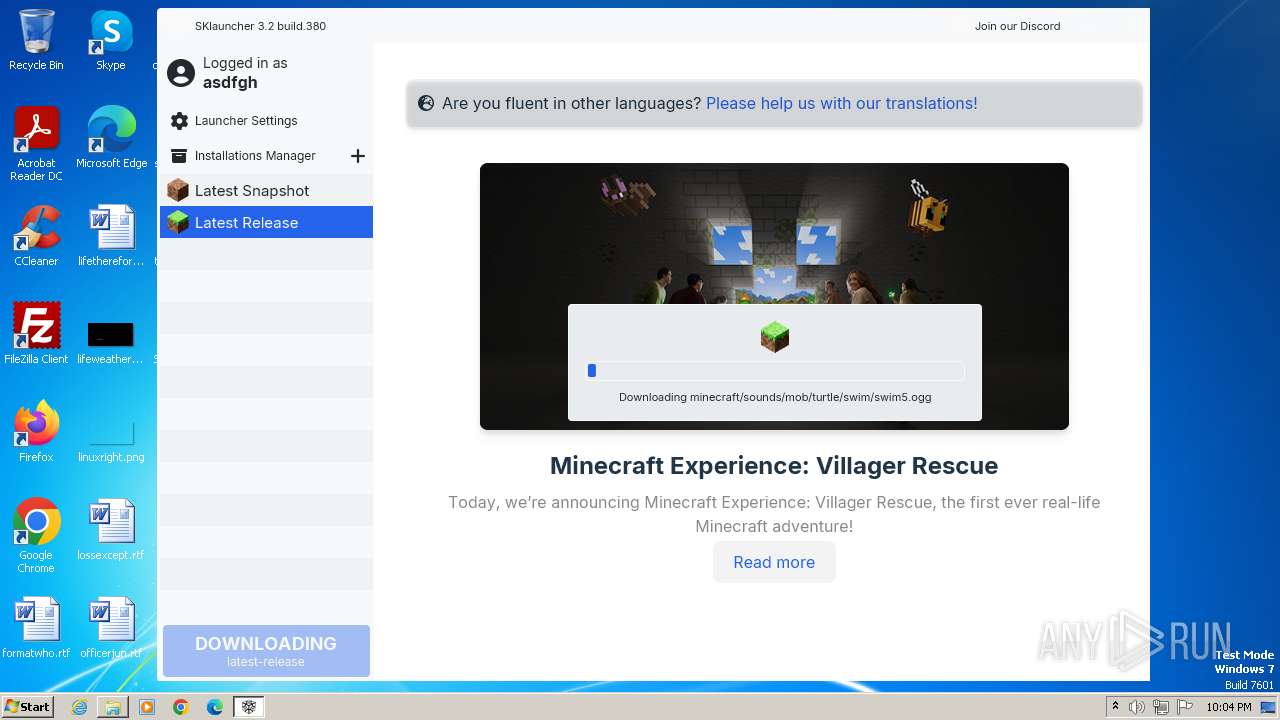
Task: Select Latest Release installation
Action: pyautogui.click(x=266, y=223)
